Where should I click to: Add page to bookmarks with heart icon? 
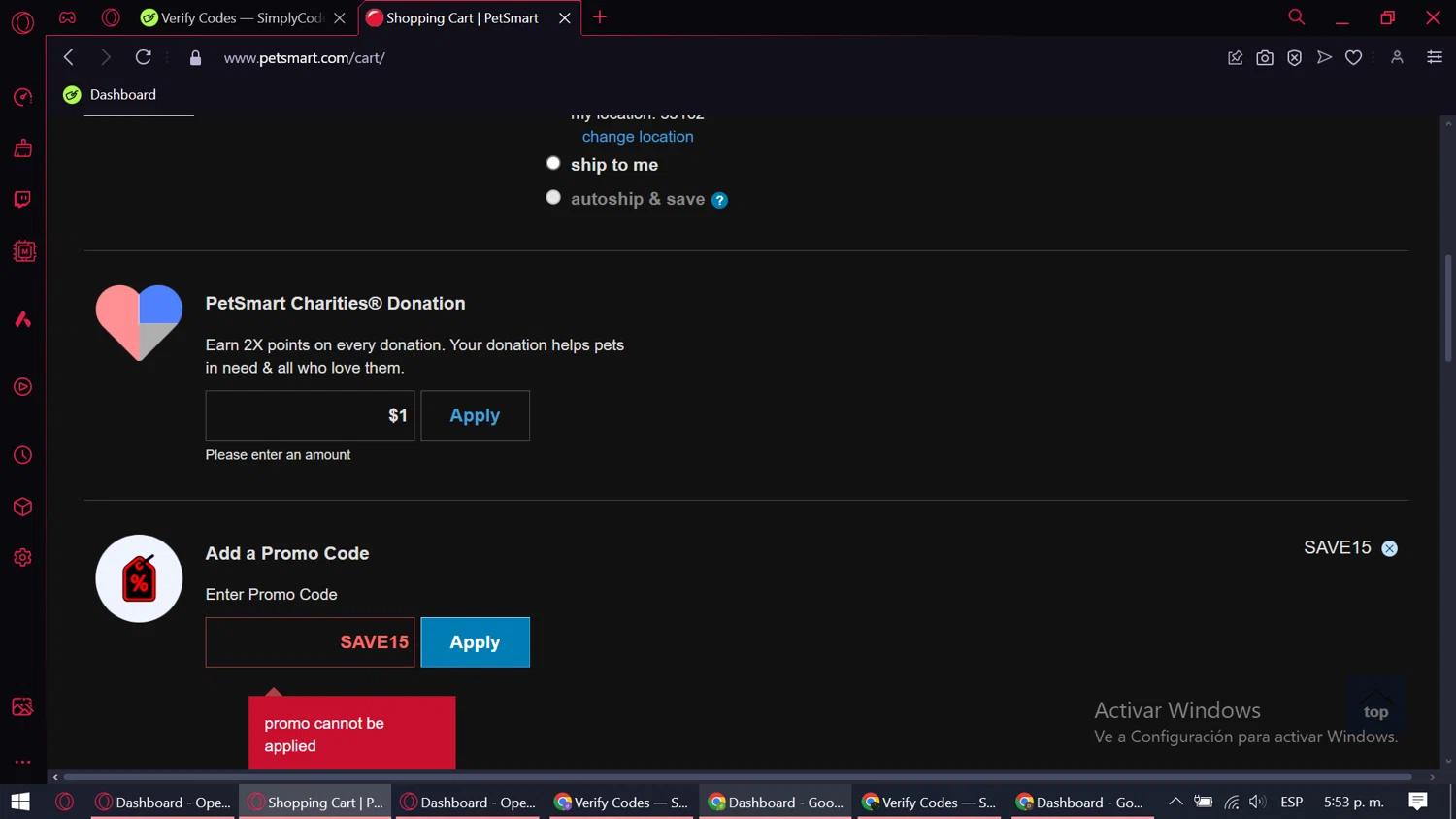1353,58
